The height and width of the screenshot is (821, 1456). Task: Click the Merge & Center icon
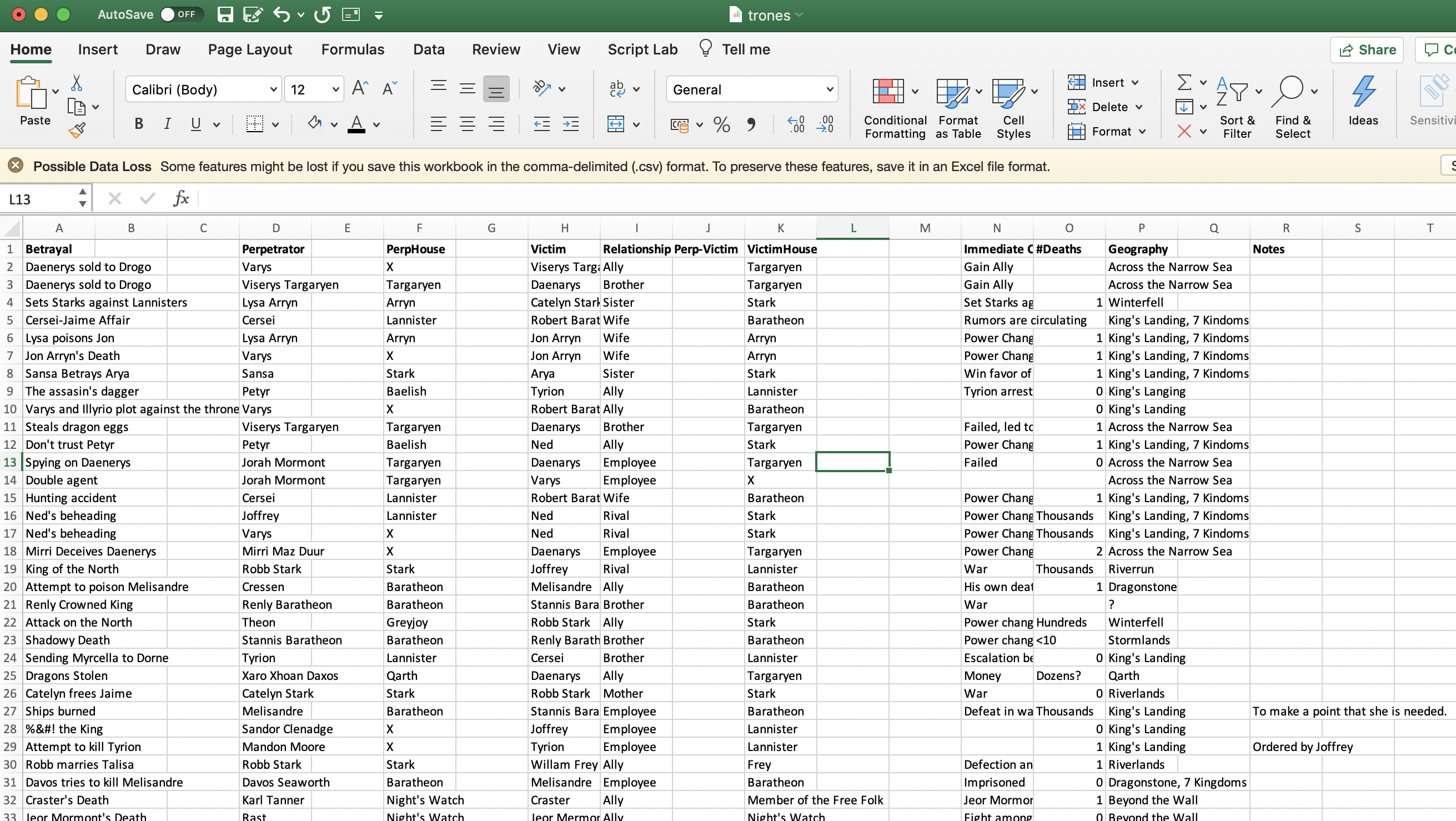click(x=615, y=124)
